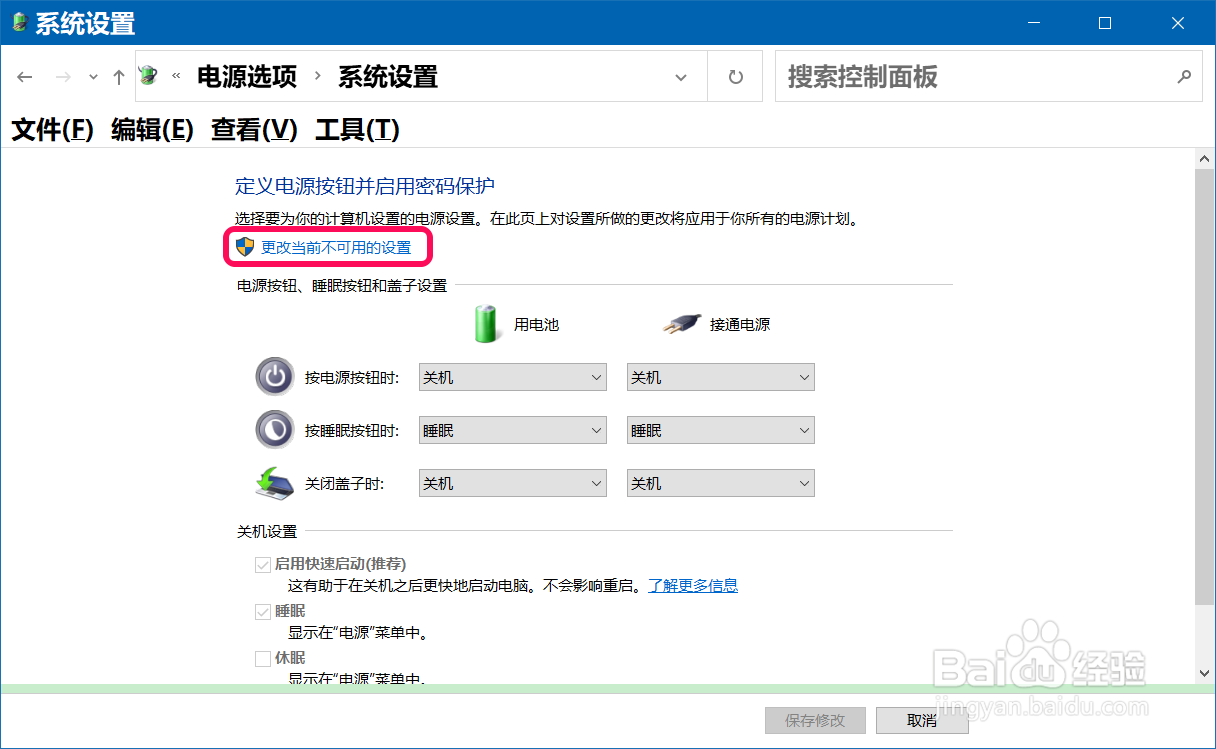Click the 关机设置 section label
This screenshot has height=749, width=1216.
[x=267, y=532]
